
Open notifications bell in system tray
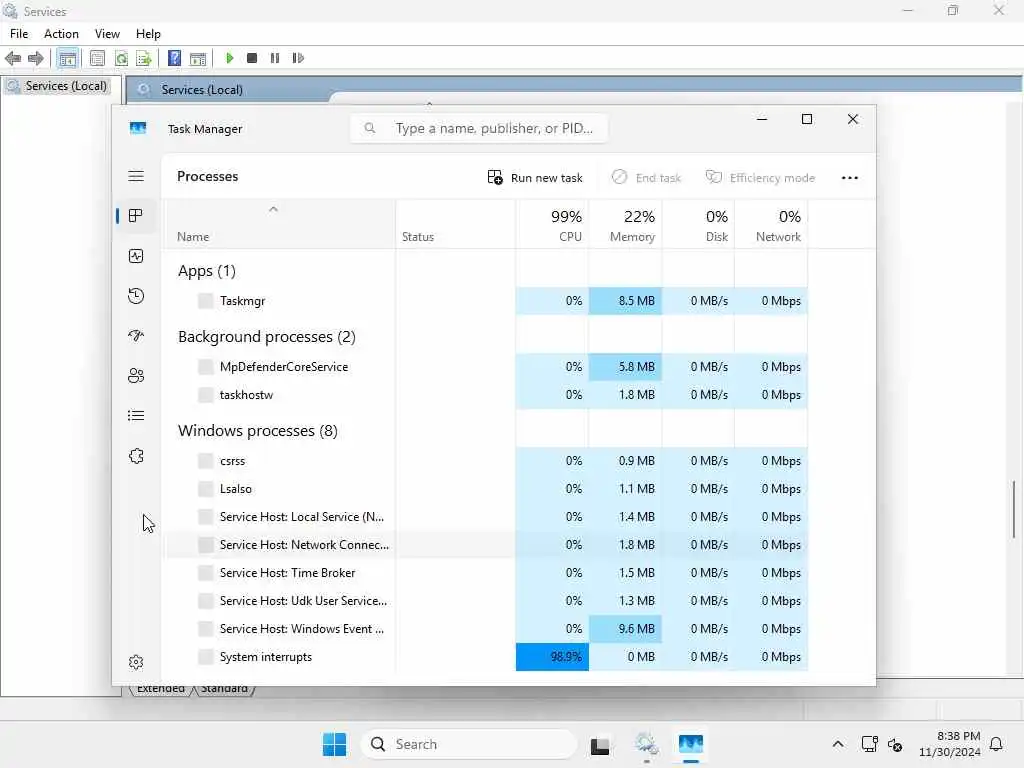997,744
